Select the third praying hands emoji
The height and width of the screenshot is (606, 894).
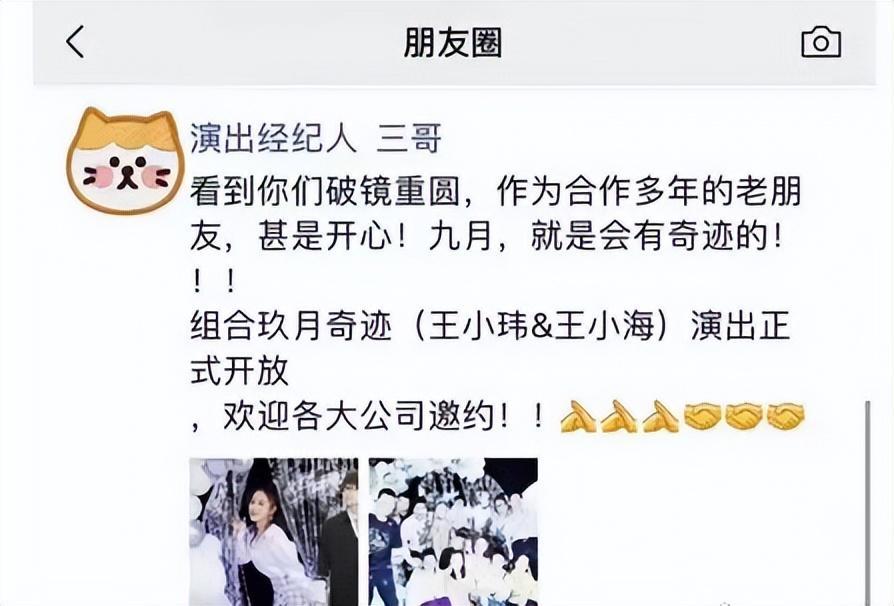click(x=660, y=416)
